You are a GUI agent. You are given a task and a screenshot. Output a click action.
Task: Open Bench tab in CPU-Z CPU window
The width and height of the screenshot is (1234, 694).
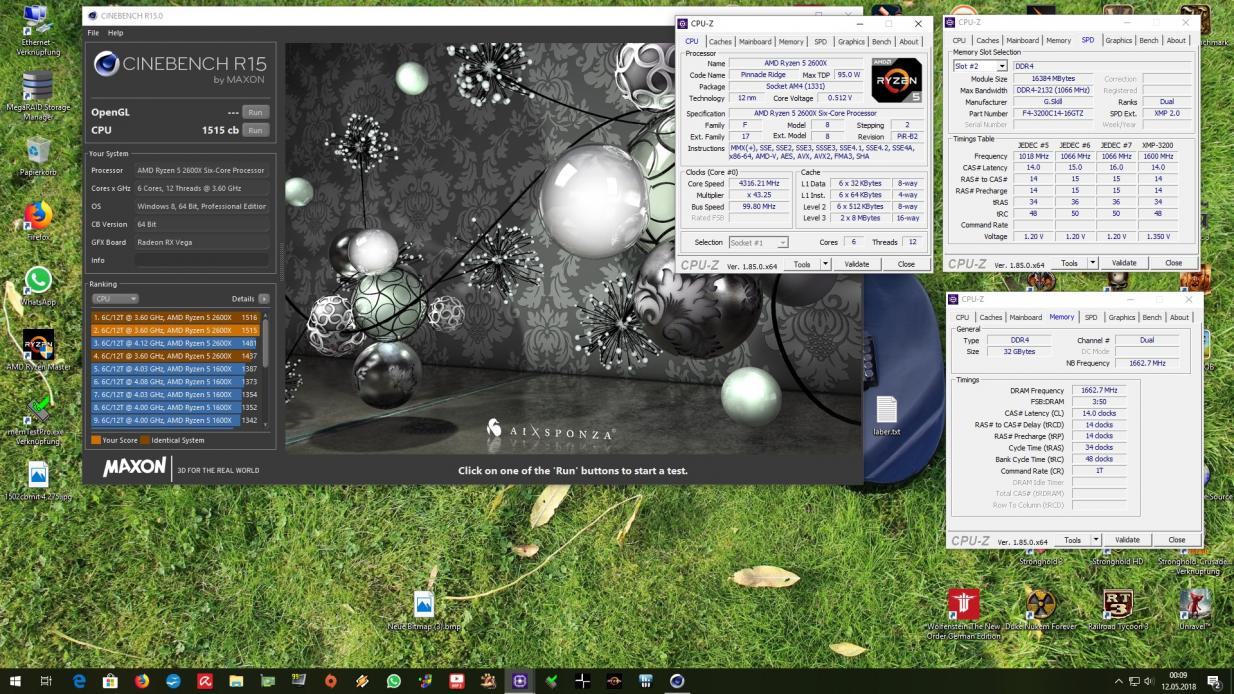pyautogui.click(x=881, y=42)
